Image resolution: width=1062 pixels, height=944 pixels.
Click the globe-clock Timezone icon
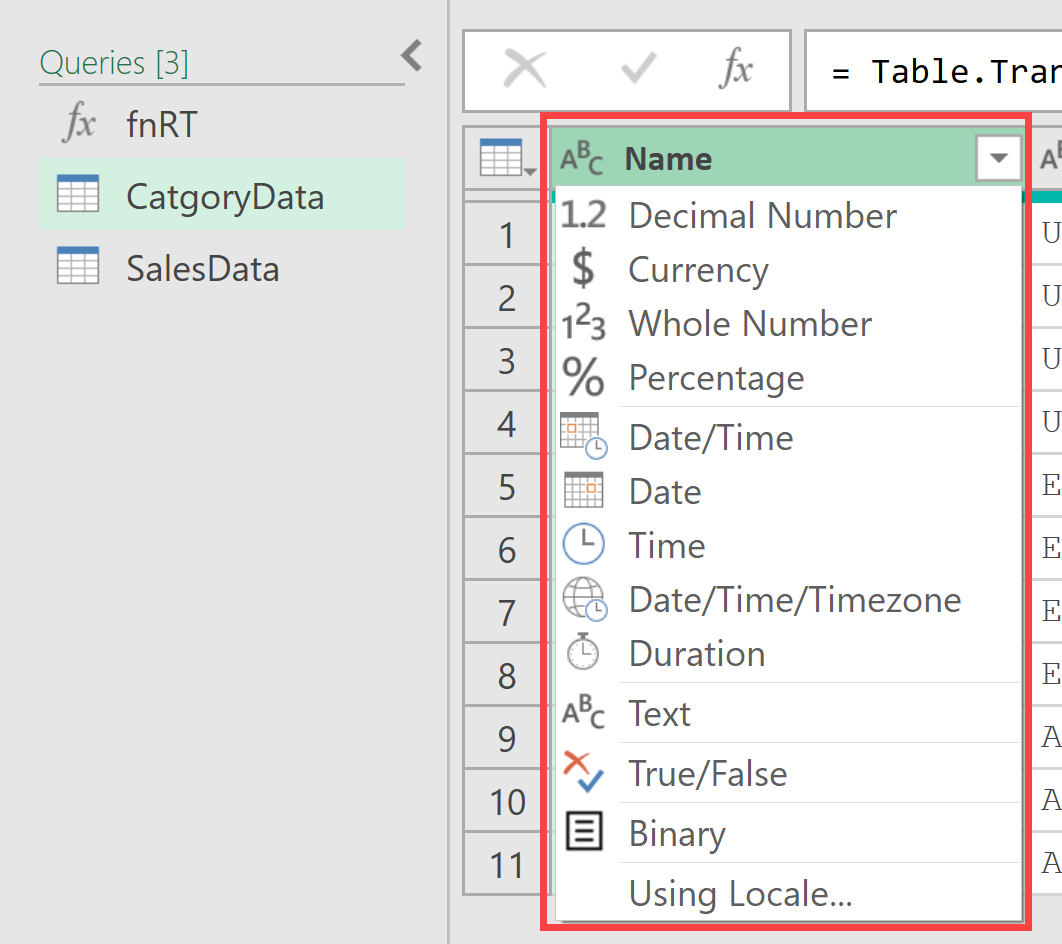pos(585,599)
